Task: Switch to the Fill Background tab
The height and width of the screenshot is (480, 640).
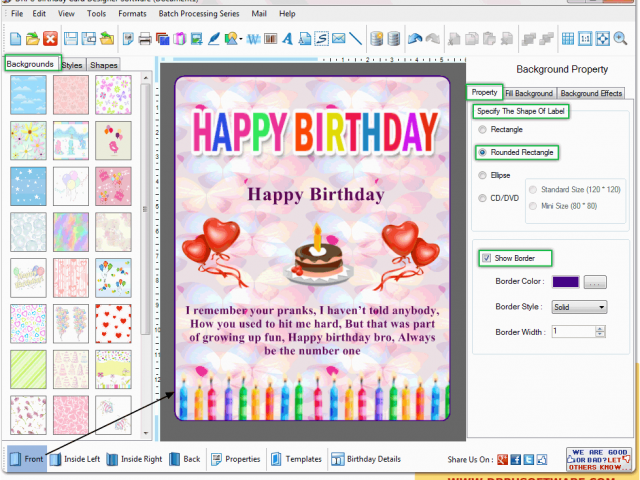Action: (x=528, y=93)
